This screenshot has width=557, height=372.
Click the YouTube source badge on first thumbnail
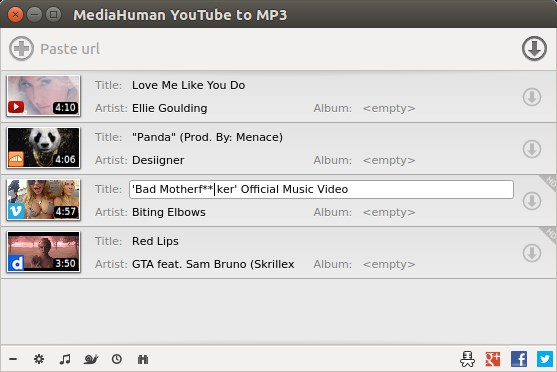pos(16,107)
